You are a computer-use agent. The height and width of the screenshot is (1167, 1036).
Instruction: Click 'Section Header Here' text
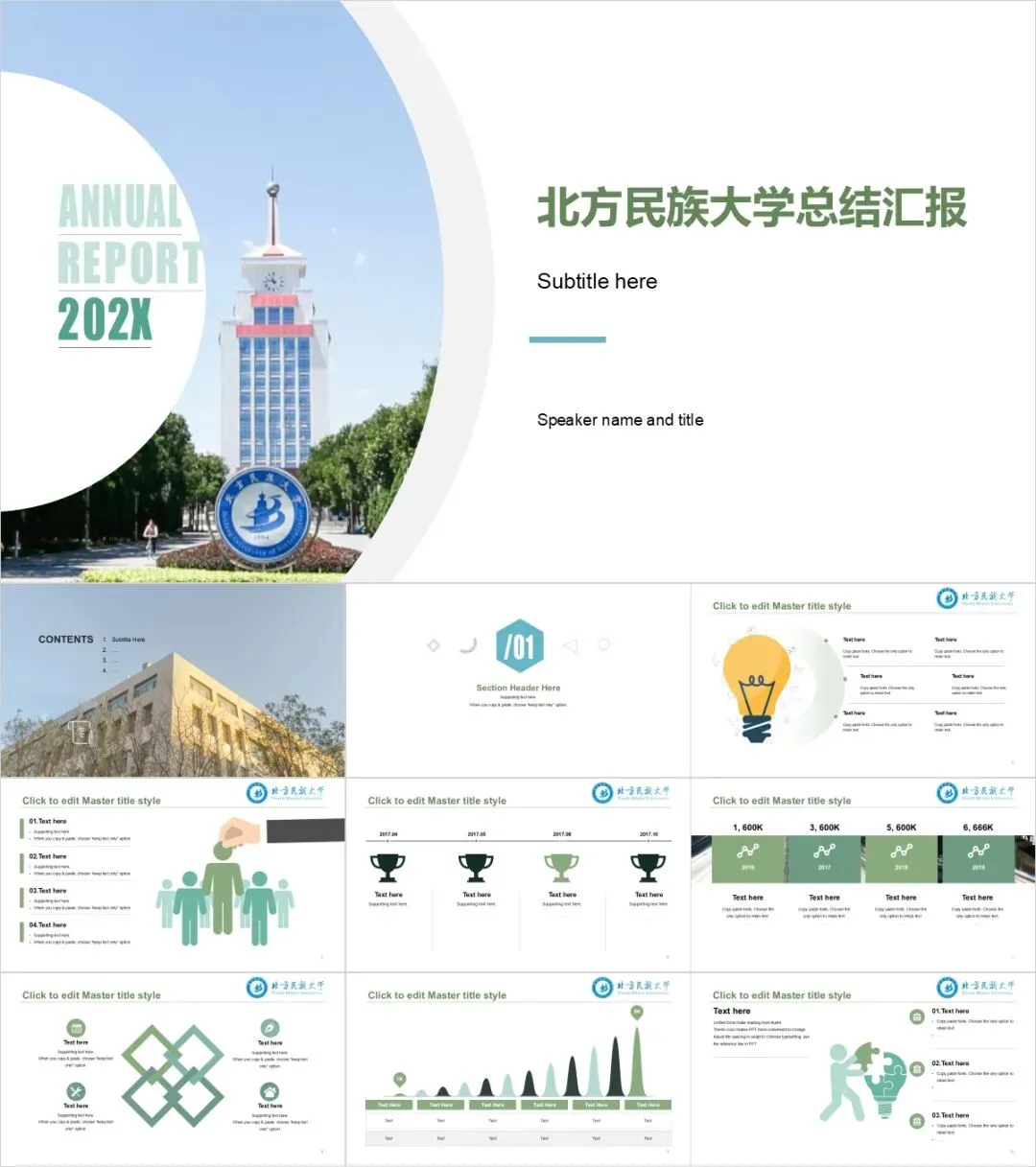coord(518,688)
